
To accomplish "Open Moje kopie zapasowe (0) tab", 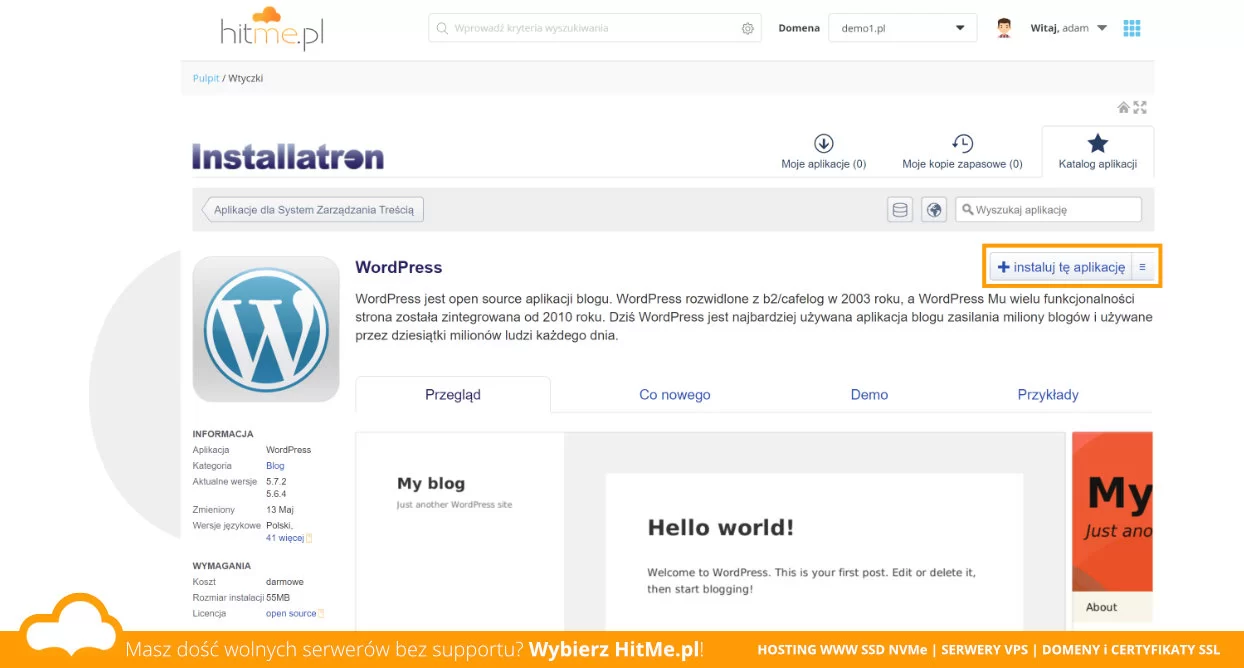I will coord(962,152).
